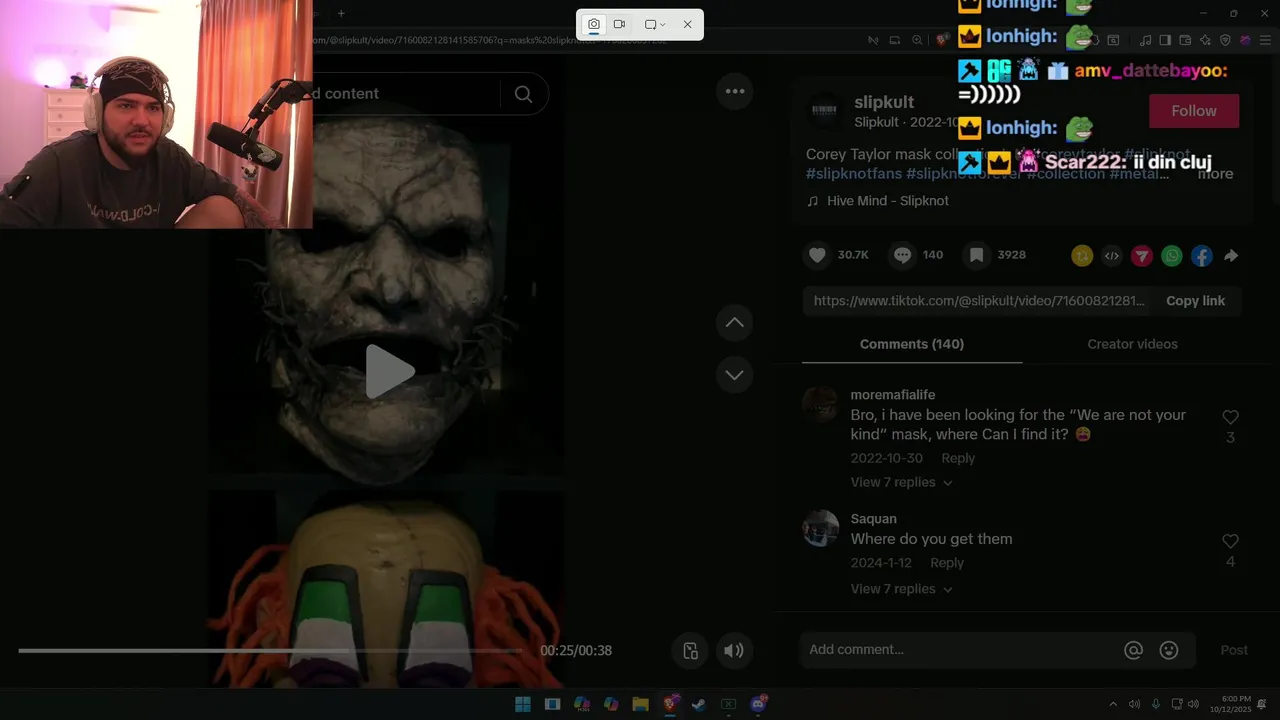
Task: Click the yellow repost icon
Action: [x=1082, y=256]
